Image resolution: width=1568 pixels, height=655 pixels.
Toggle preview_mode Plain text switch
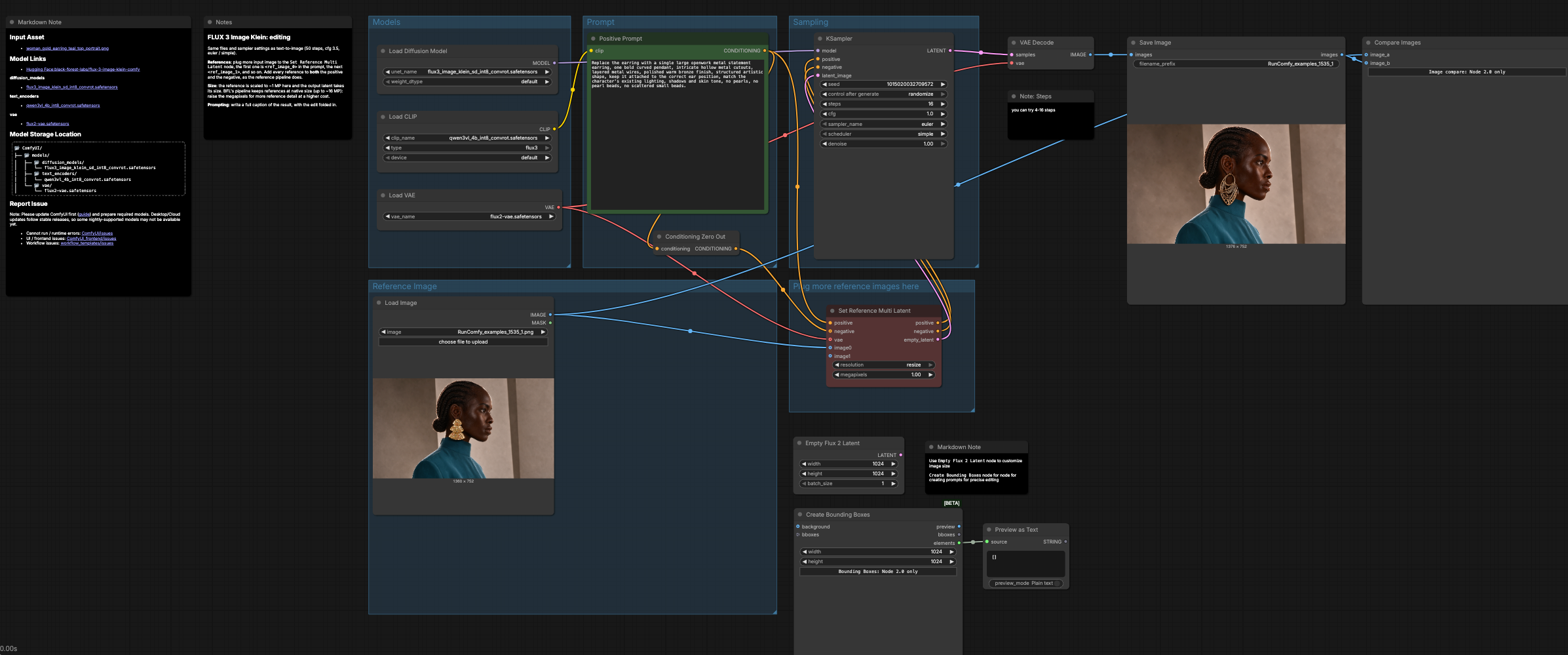[1025, 583]
